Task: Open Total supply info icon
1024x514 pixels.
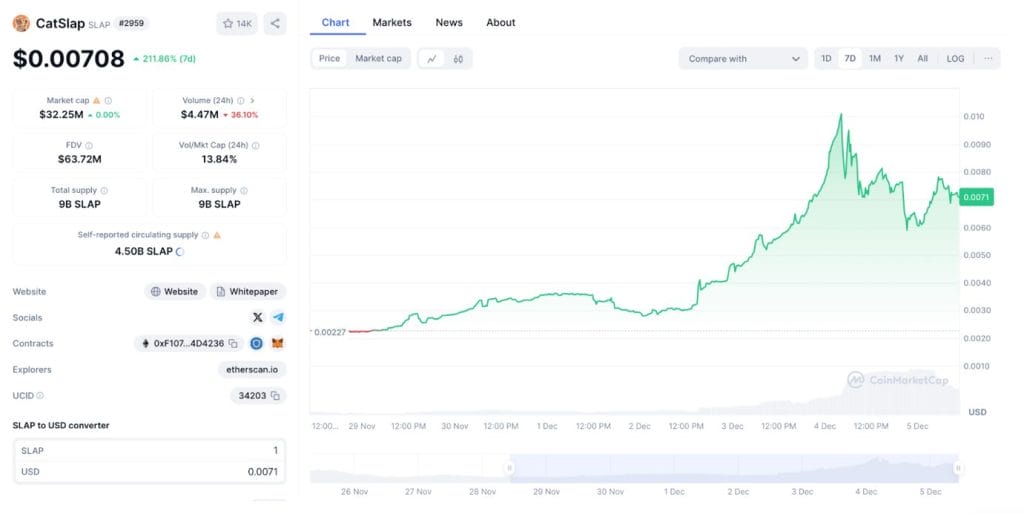Action: click(104, 191)
